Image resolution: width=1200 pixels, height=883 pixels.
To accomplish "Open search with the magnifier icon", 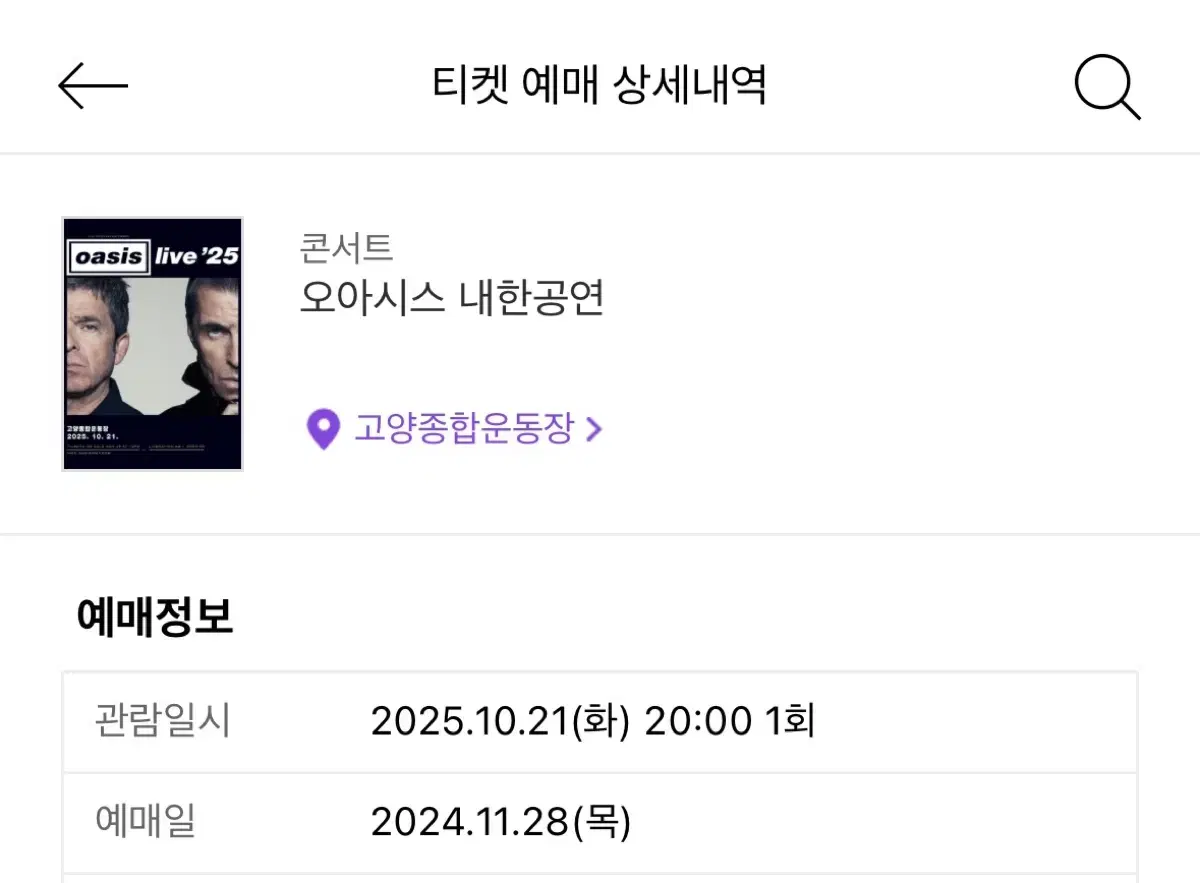I will click(x=1107, y=88).
